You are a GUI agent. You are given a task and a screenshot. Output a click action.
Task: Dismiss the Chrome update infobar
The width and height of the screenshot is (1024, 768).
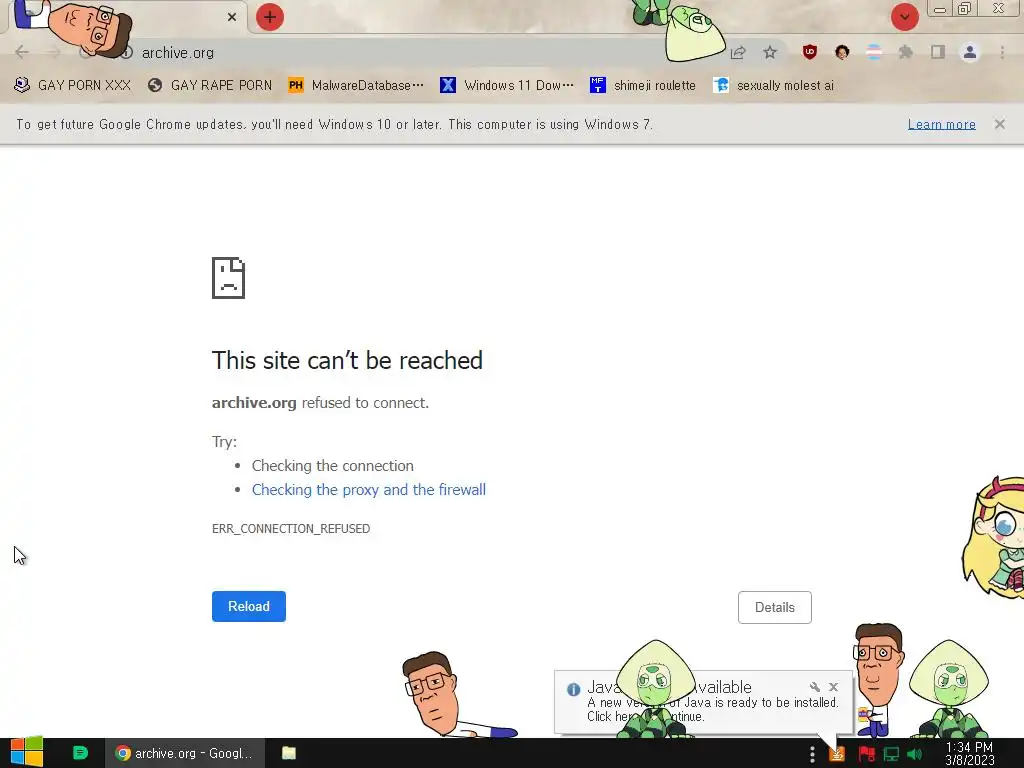(1000, 124)
